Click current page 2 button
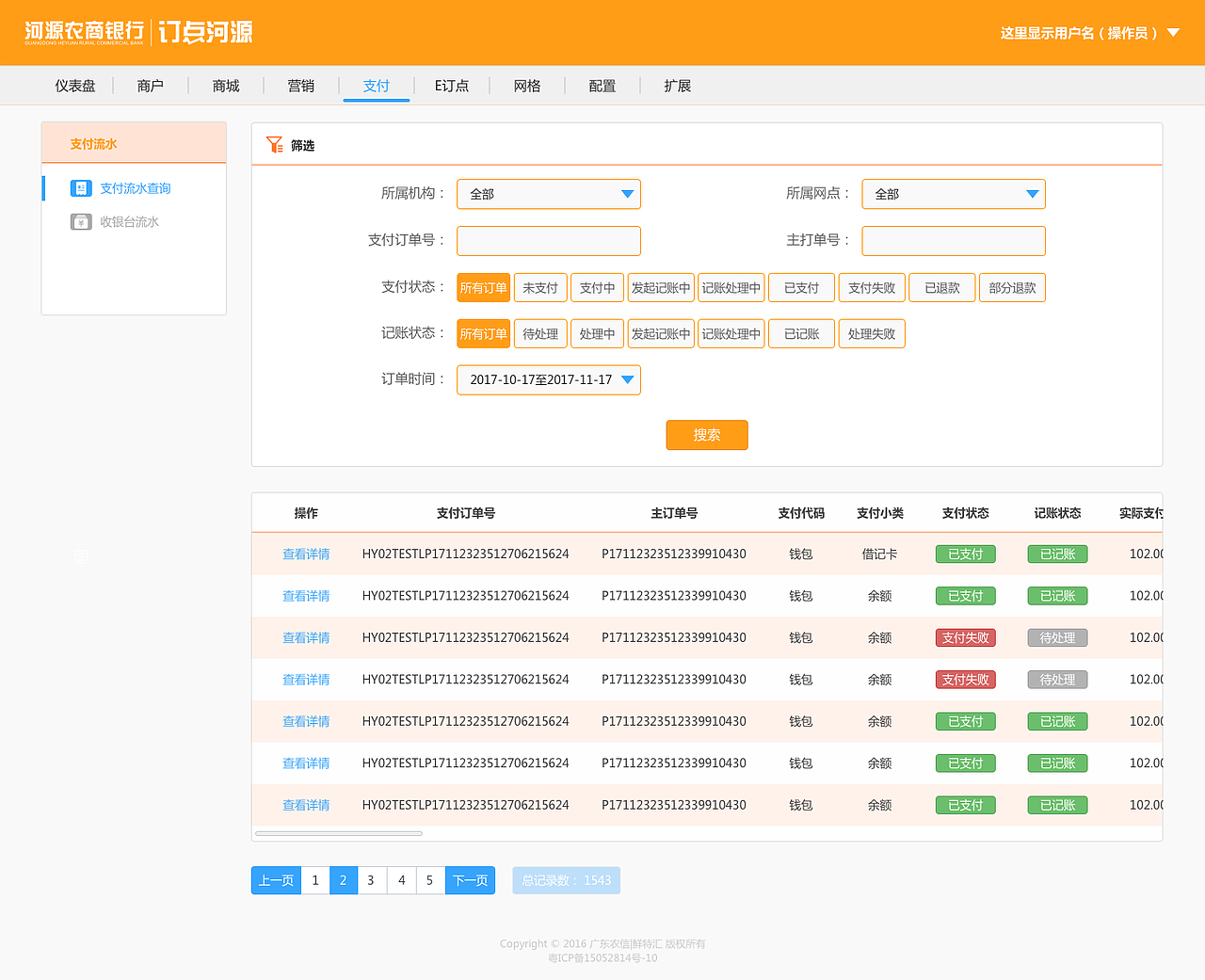 coord(344,880)
